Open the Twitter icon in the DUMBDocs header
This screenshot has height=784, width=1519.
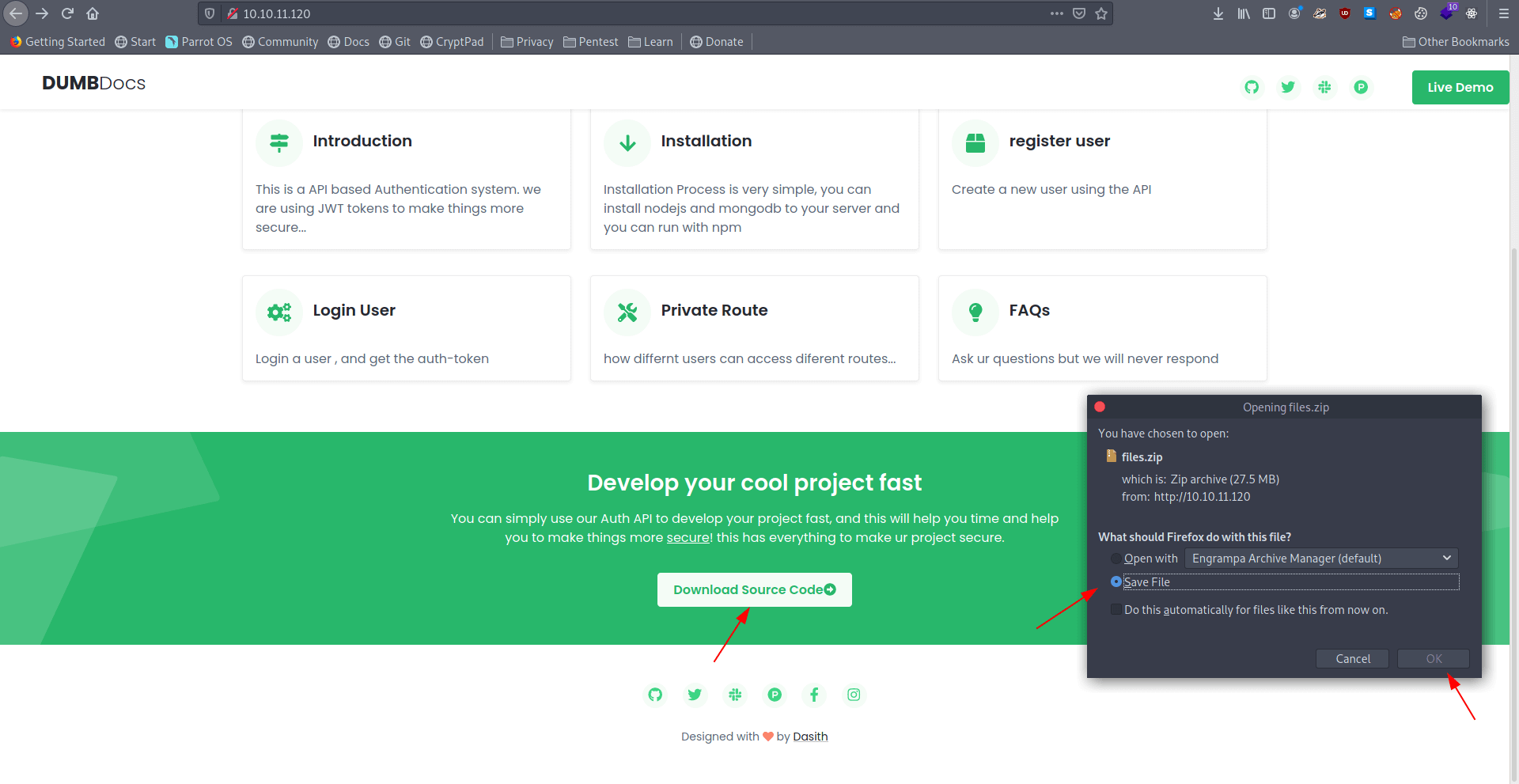tap(1288, 87)
